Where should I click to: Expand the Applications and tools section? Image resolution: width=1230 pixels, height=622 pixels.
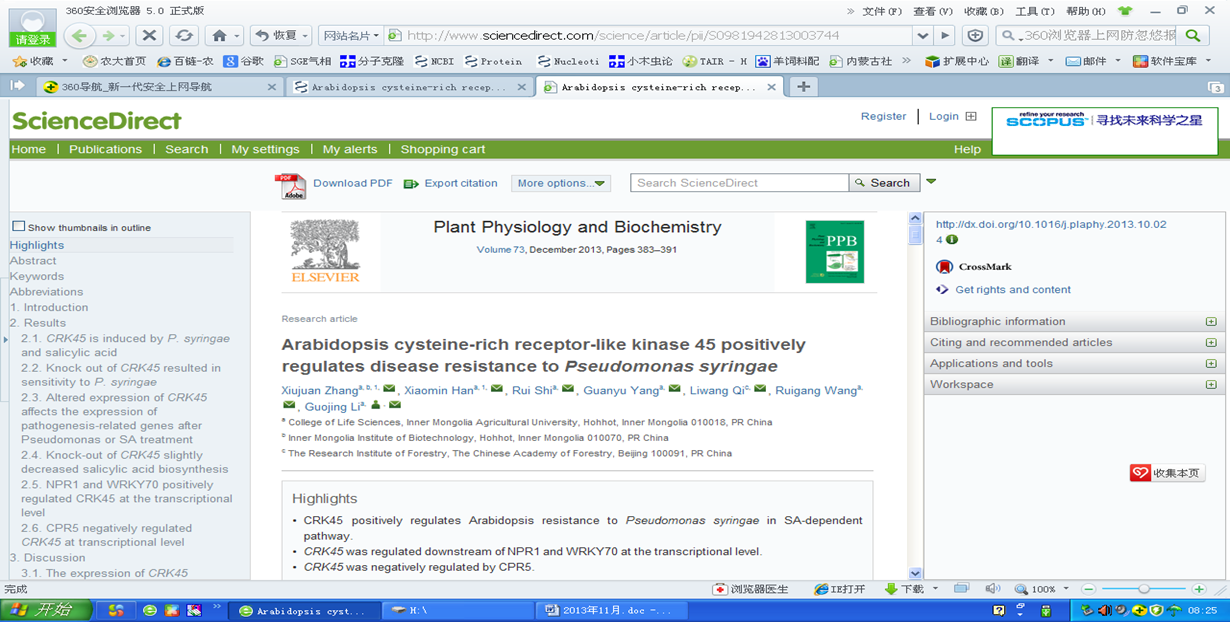click(1211, 364)
